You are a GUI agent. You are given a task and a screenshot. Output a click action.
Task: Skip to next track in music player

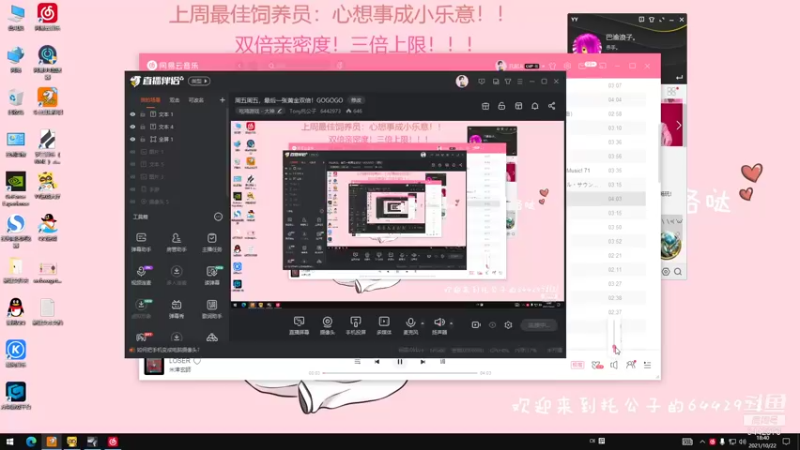tap(422, 362)
